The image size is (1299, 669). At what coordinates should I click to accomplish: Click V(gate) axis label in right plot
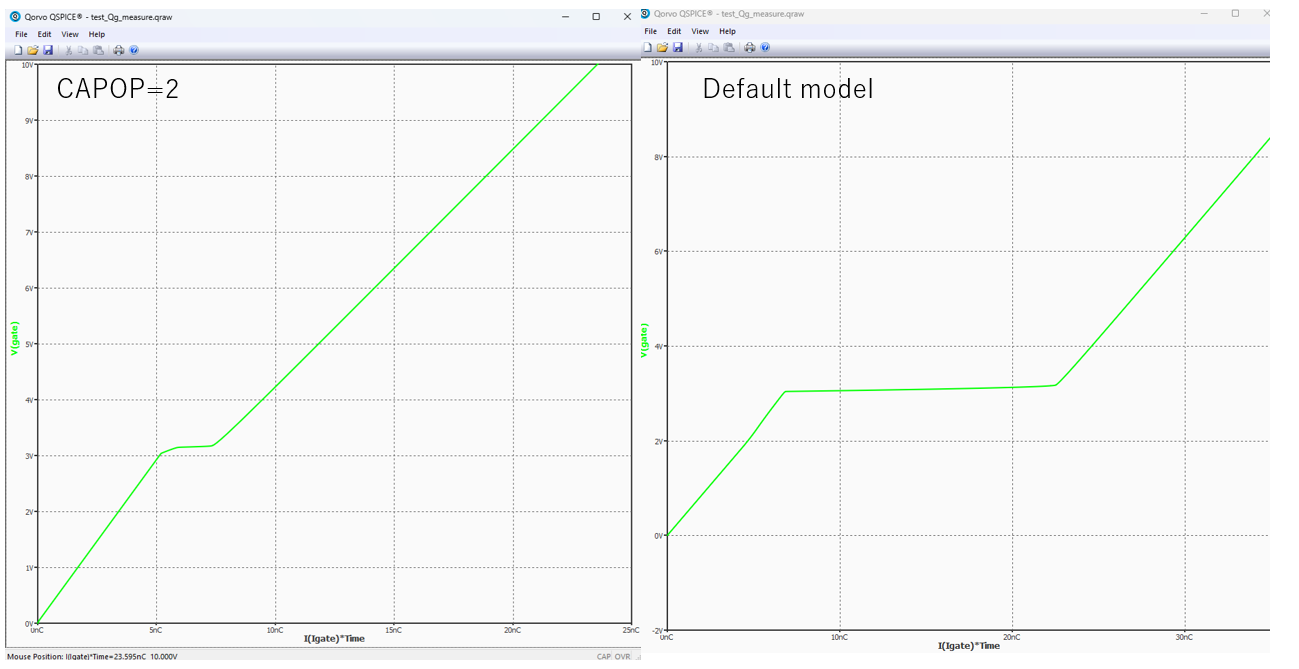643,342
